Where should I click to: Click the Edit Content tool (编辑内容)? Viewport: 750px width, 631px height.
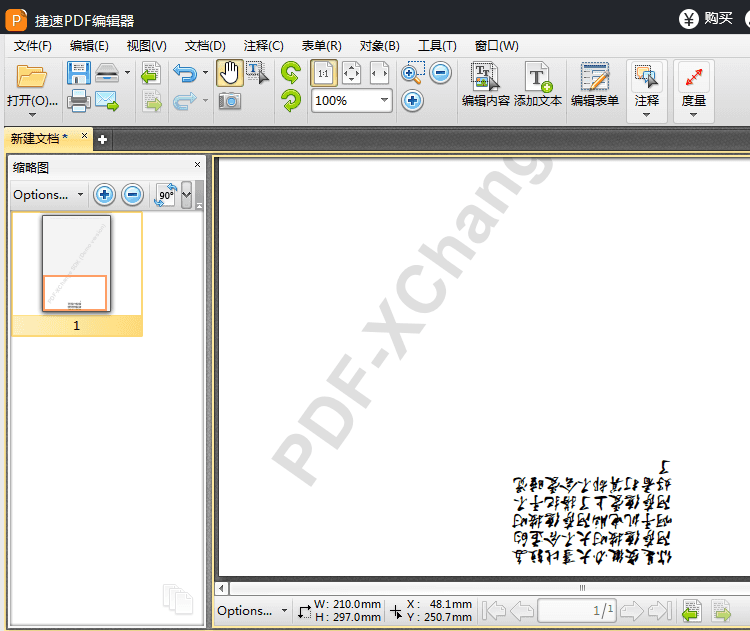(x=485, y=84)
